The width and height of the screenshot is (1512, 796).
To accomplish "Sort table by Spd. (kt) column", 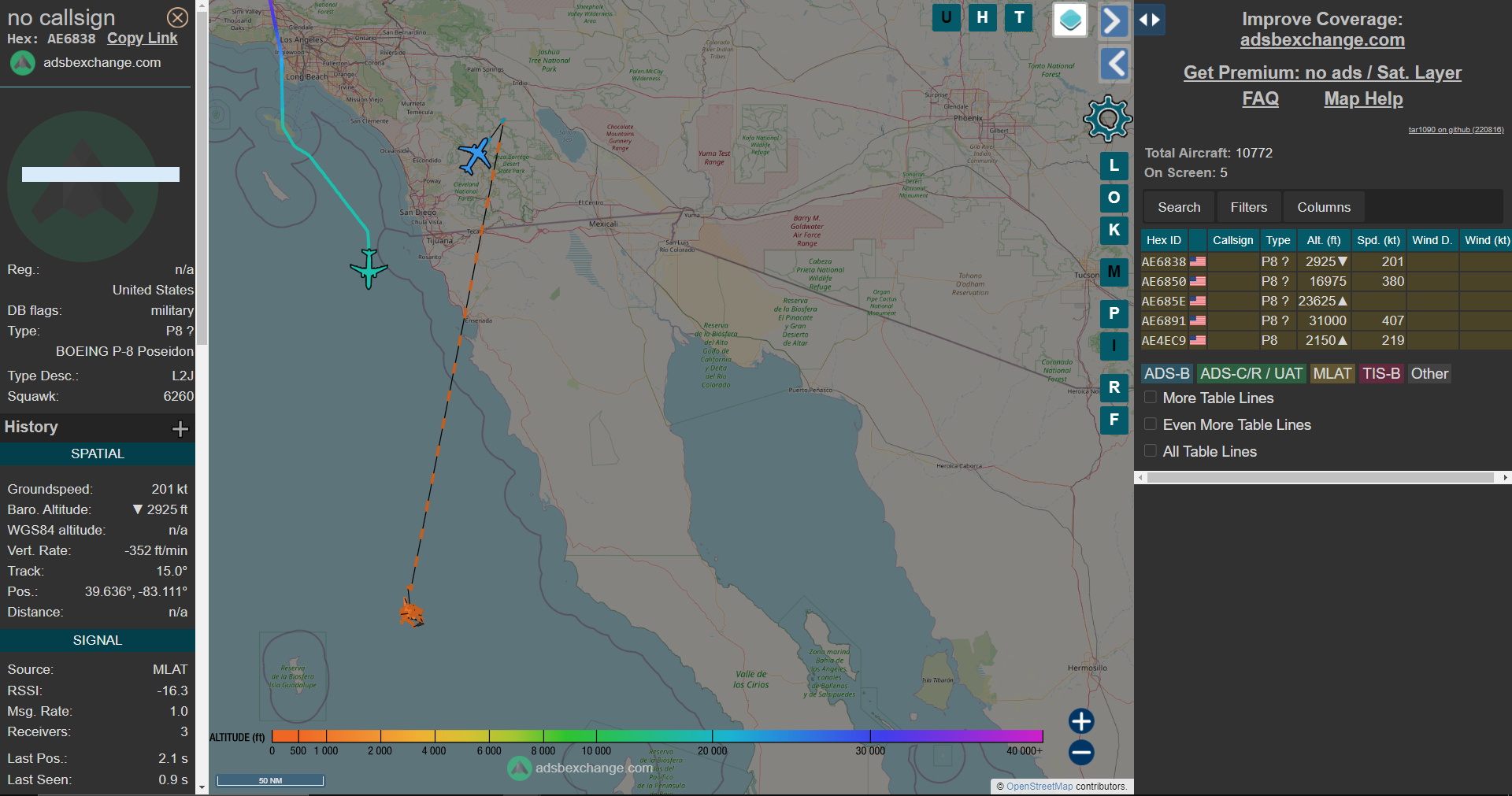I will 1378,240.
